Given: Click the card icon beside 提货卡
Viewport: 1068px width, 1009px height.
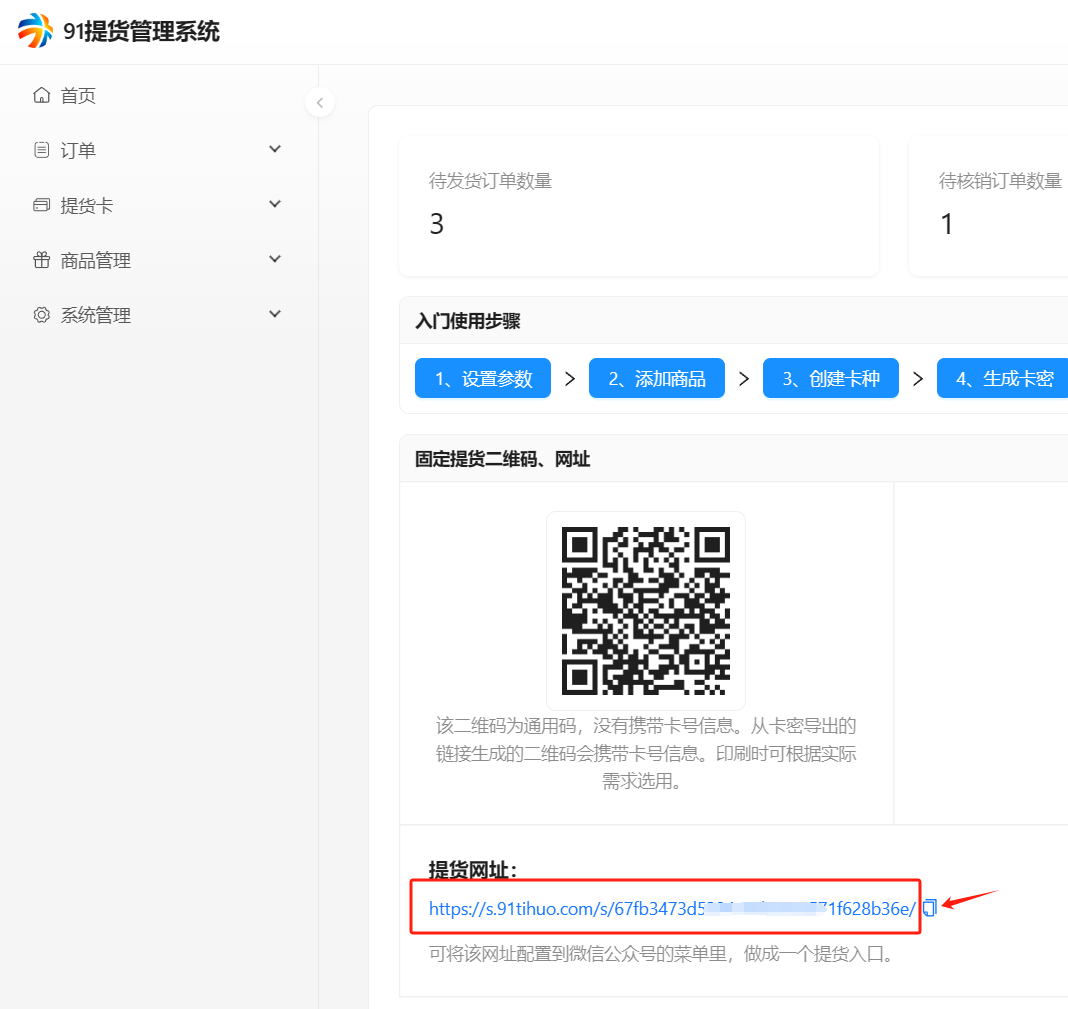Looking at the screenshot, I should 42,204.
